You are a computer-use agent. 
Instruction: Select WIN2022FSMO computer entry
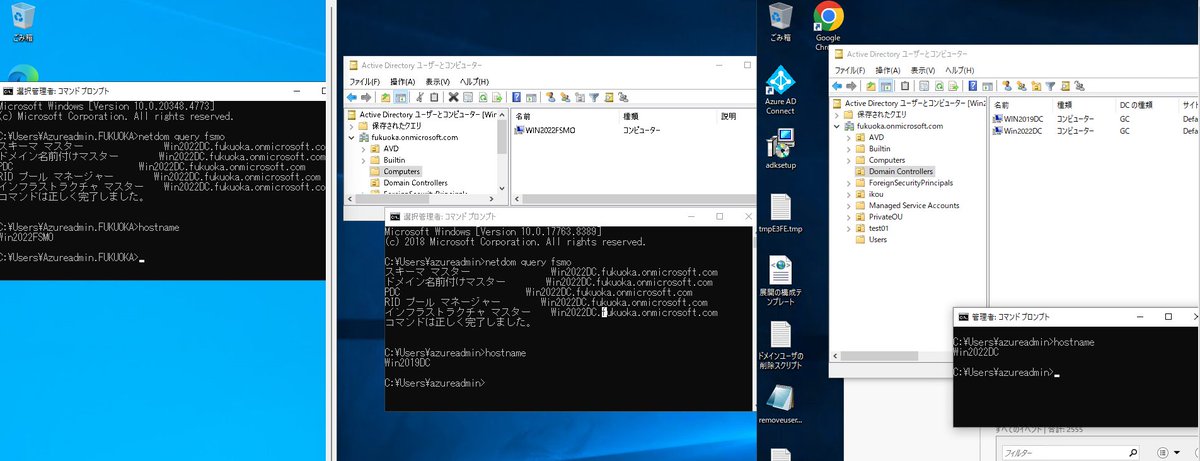point(546,130)
